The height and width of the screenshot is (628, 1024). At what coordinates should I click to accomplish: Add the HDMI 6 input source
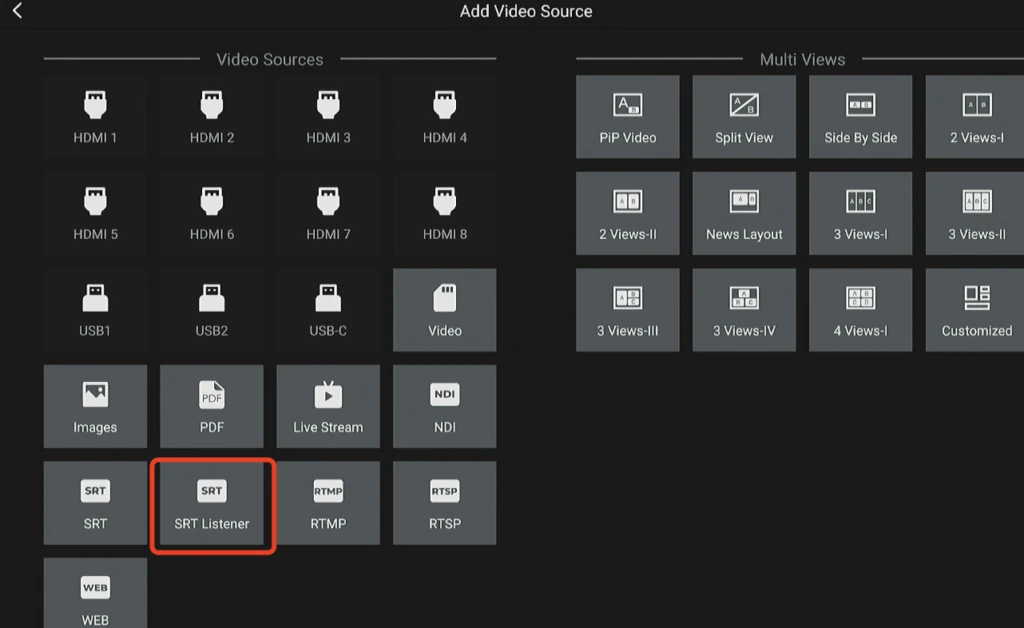point(211,214)
